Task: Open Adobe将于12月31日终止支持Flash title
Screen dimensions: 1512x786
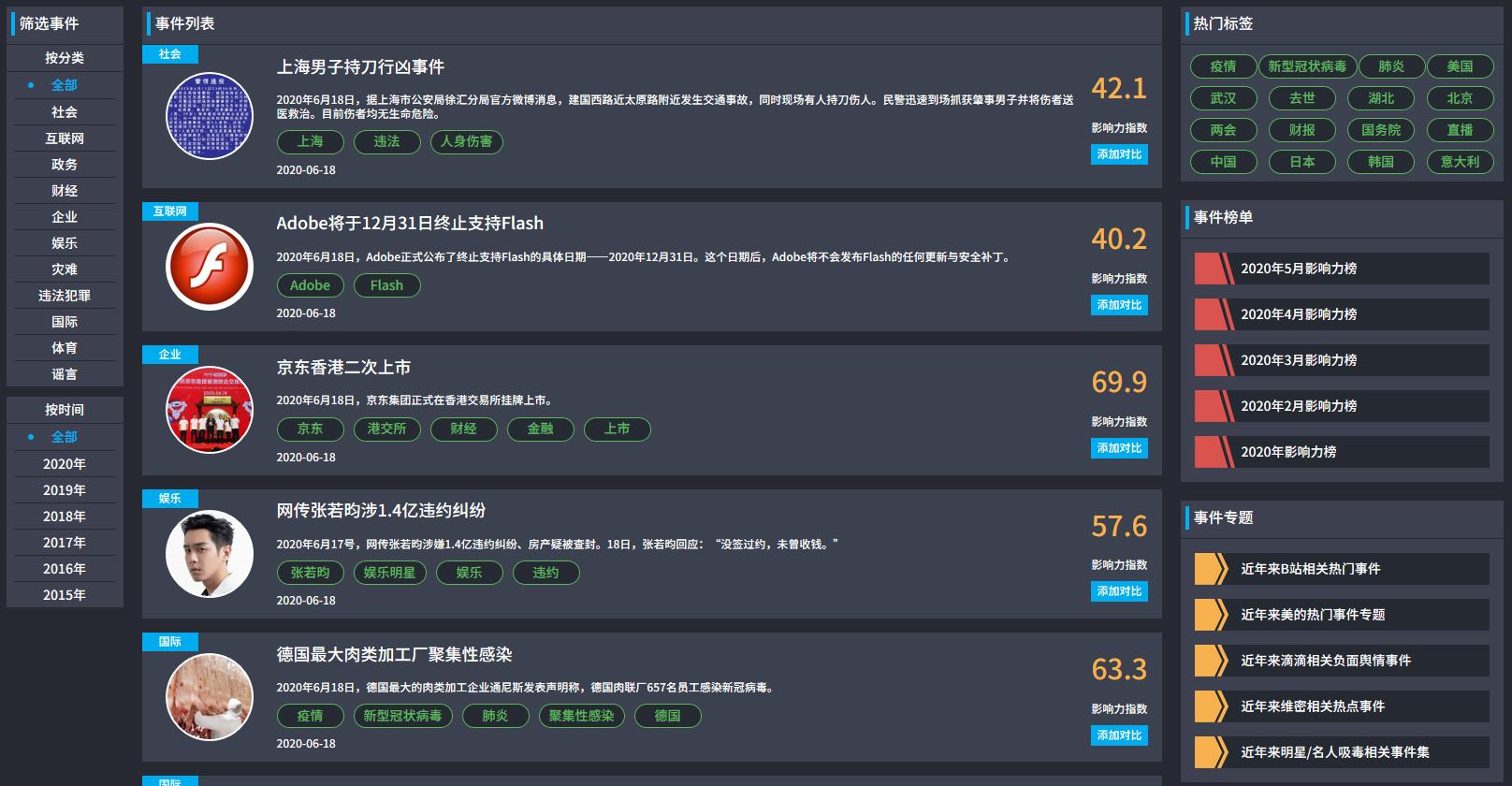Action: point(410,224)
